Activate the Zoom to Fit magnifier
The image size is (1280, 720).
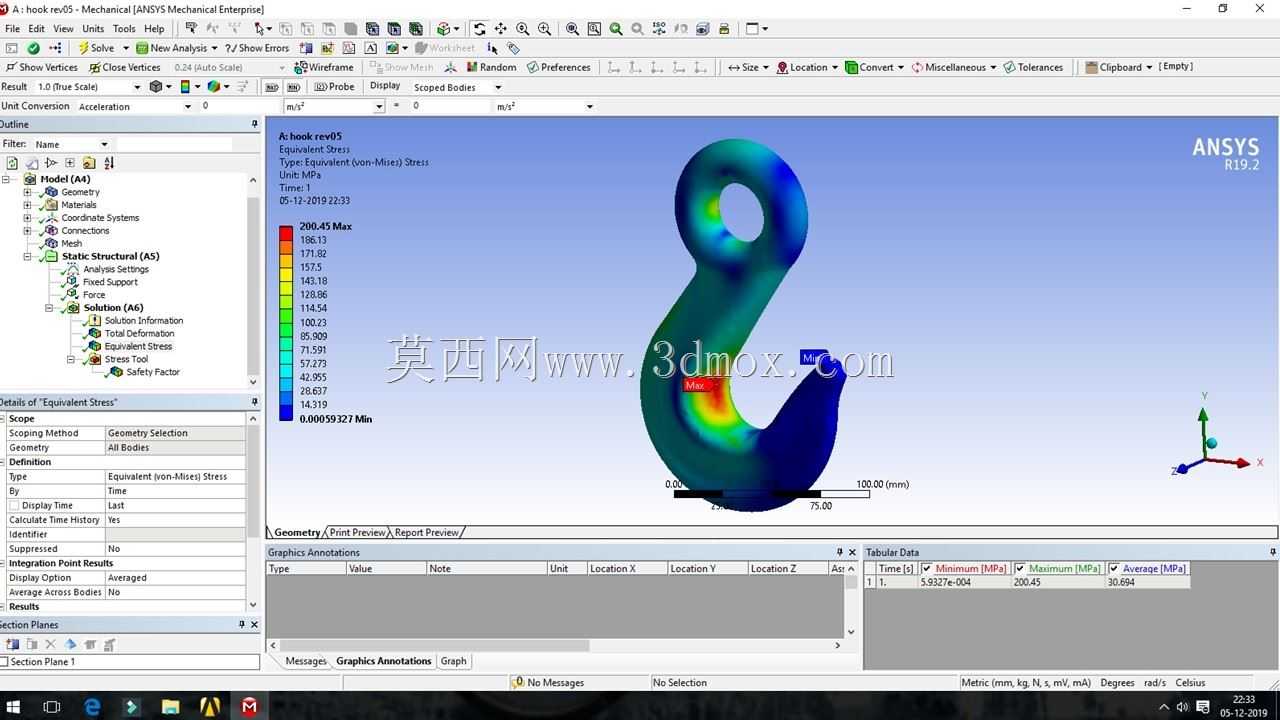[x=573, y=29]
